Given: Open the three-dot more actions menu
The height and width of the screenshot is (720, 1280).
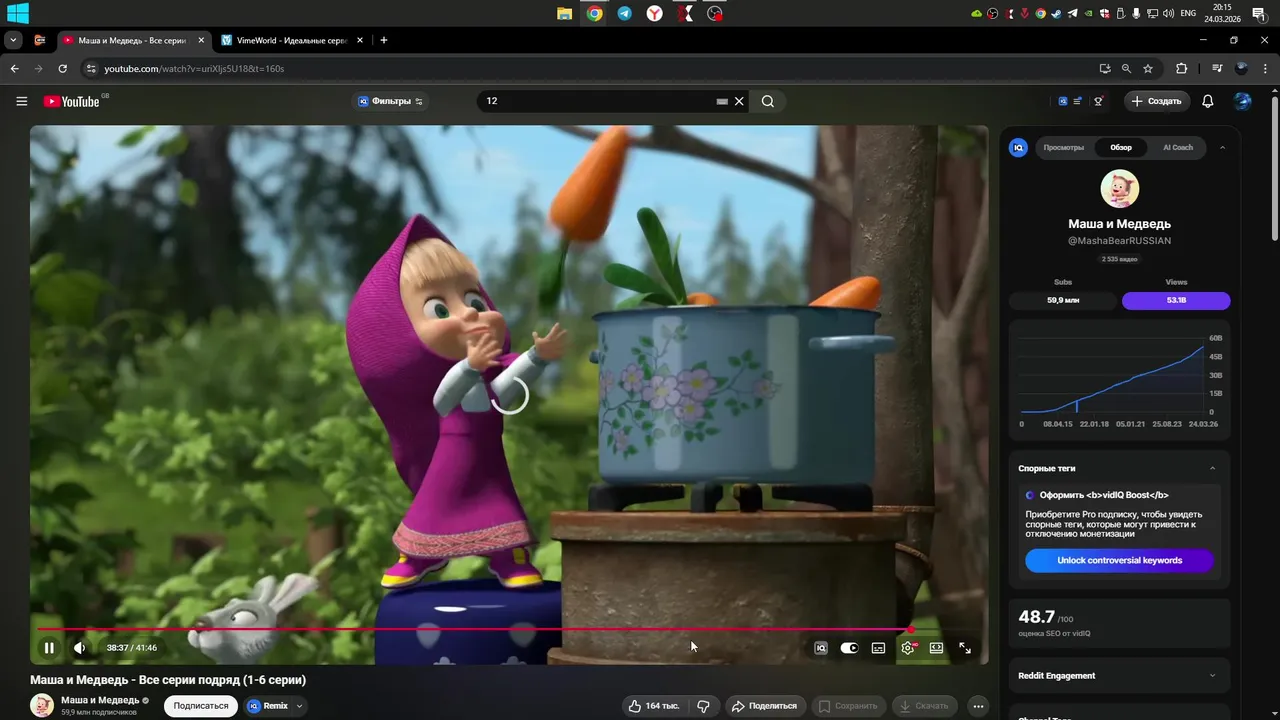Looking at the screenshot, I should (x=978, y=706).
